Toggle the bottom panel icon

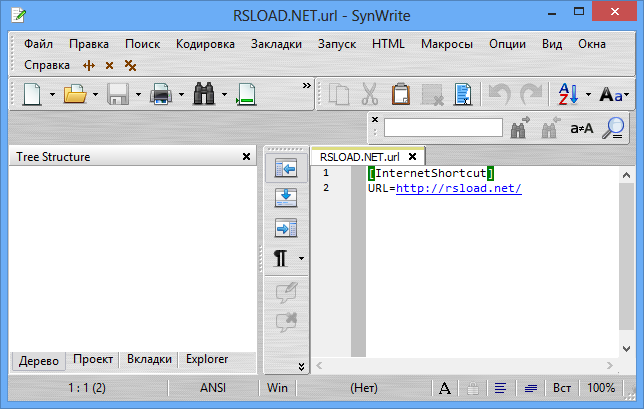pyautogui.click(x=286, y=198)
